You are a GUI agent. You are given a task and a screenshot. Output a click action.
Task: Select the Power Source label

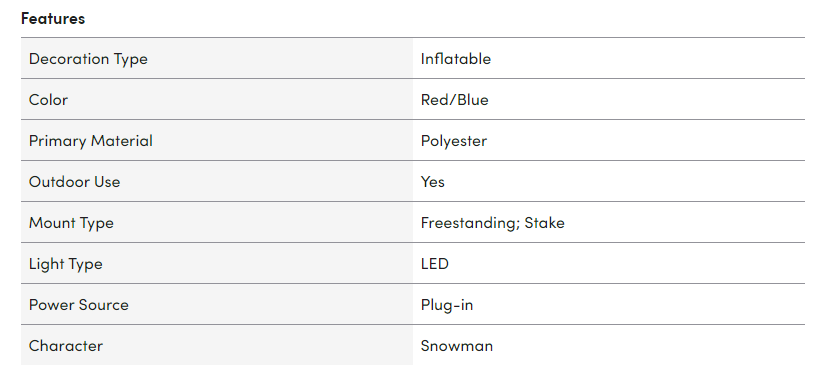79,305
